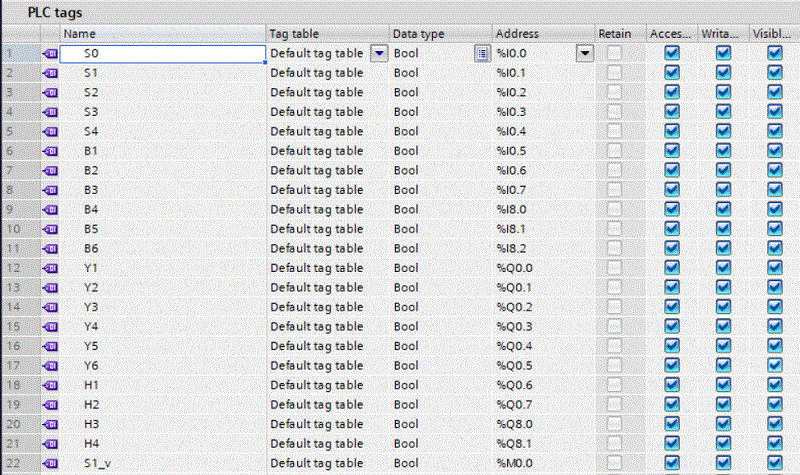Click the Data type column header
The width and height of the screenshot is (800, 475).
[440, 34]
